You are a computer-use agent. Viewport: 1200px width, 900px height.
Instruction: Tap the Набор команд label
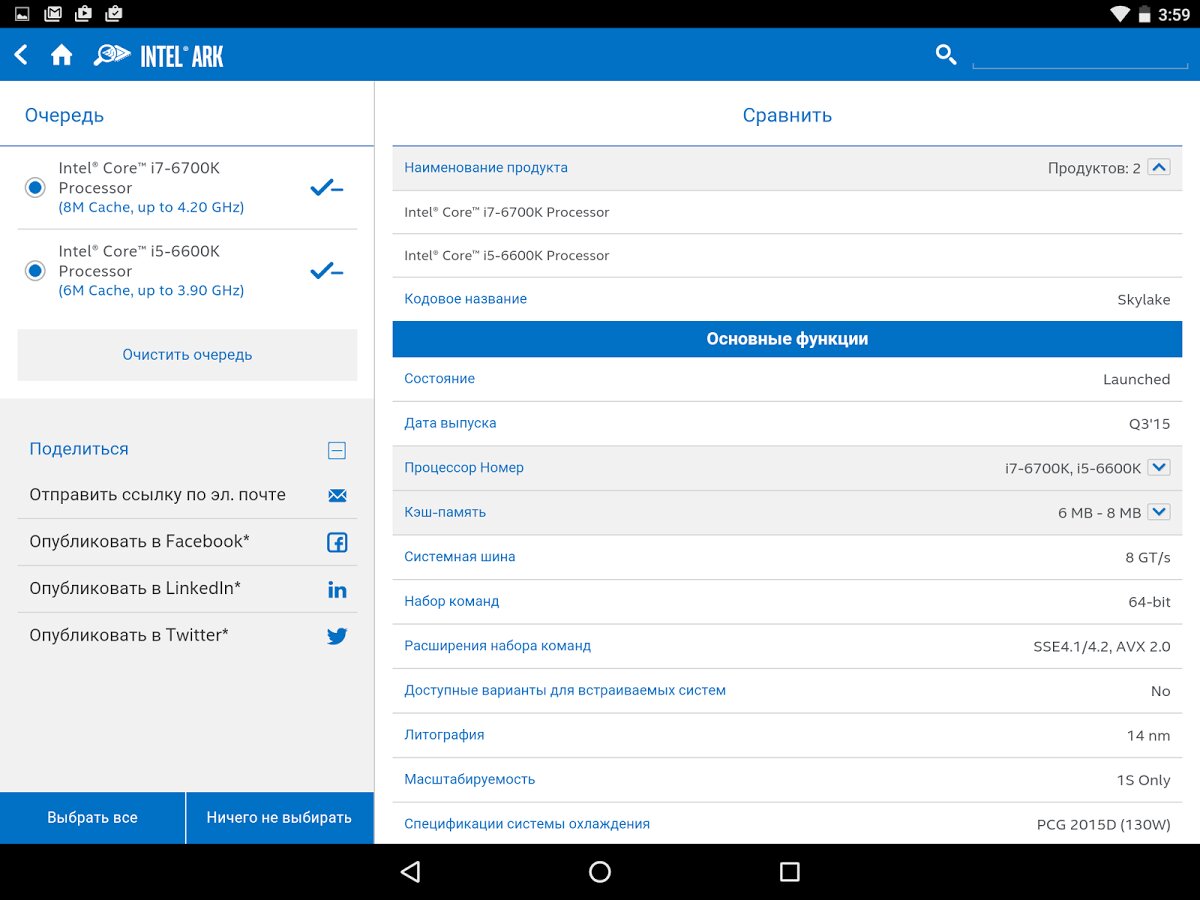451,601
